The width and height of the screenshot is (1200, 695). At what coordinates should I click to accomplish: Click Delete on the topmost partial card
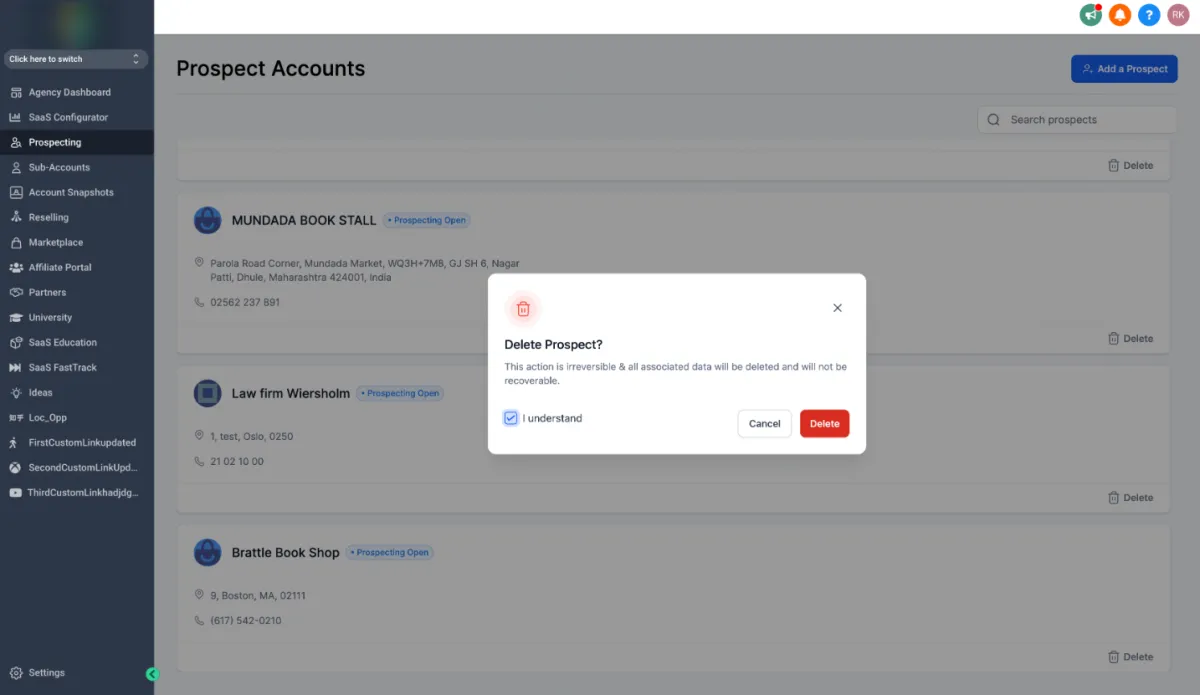click(x=1130, y=166)
